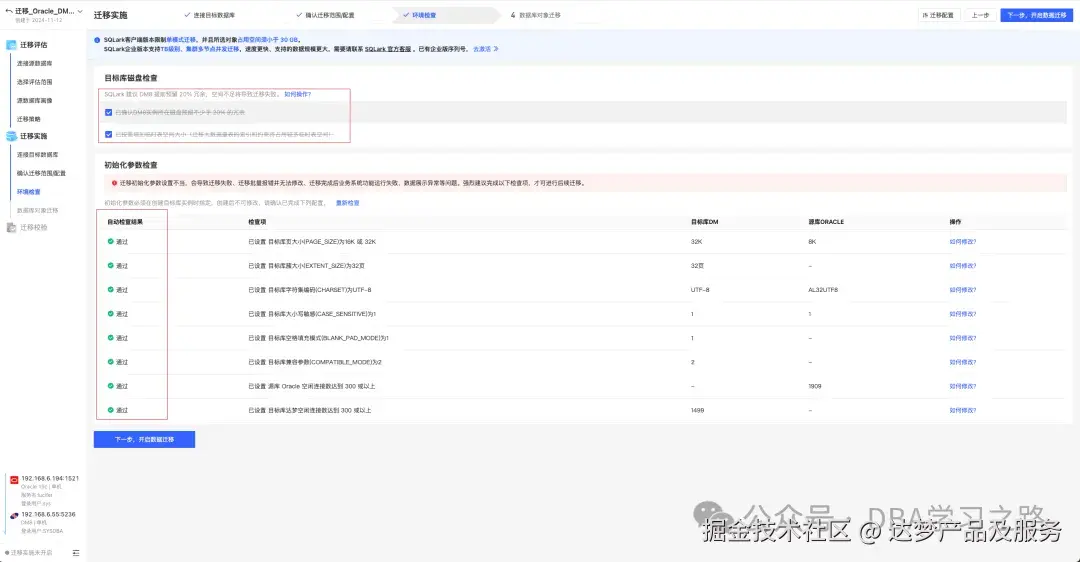
Task: Click the 源库ORACLE column header
Action: click(x=826, y=222)
